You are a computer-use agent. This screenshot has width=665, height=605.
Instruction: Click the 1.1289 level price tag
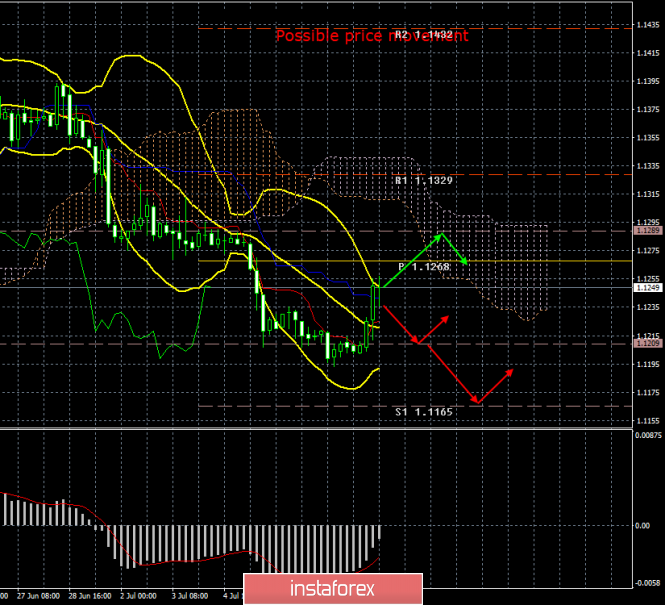(x=647, y=231)
